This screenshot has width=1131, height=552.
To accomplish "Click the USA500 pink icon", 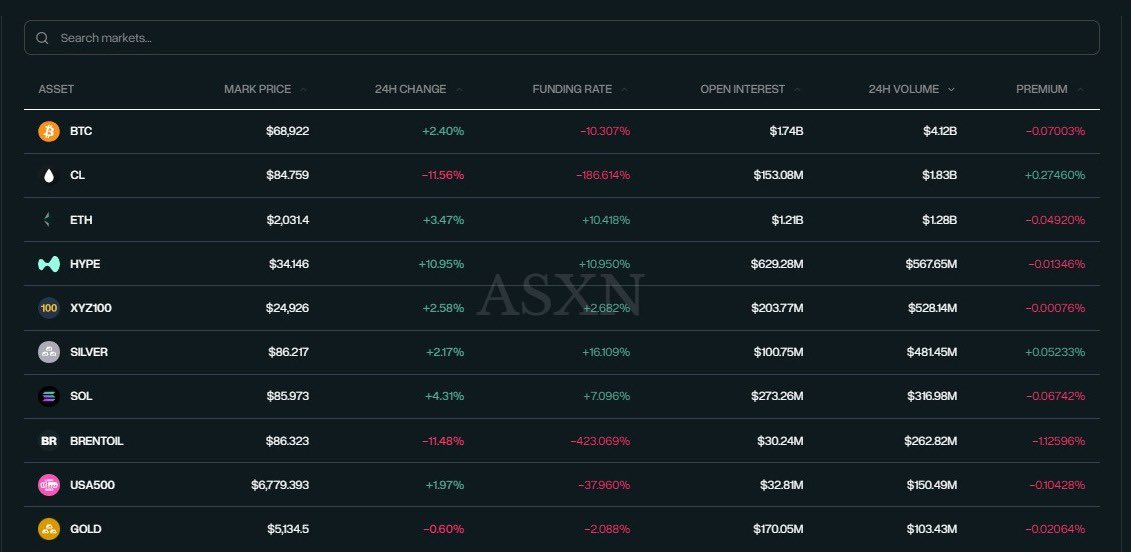I will coord(49,485).
